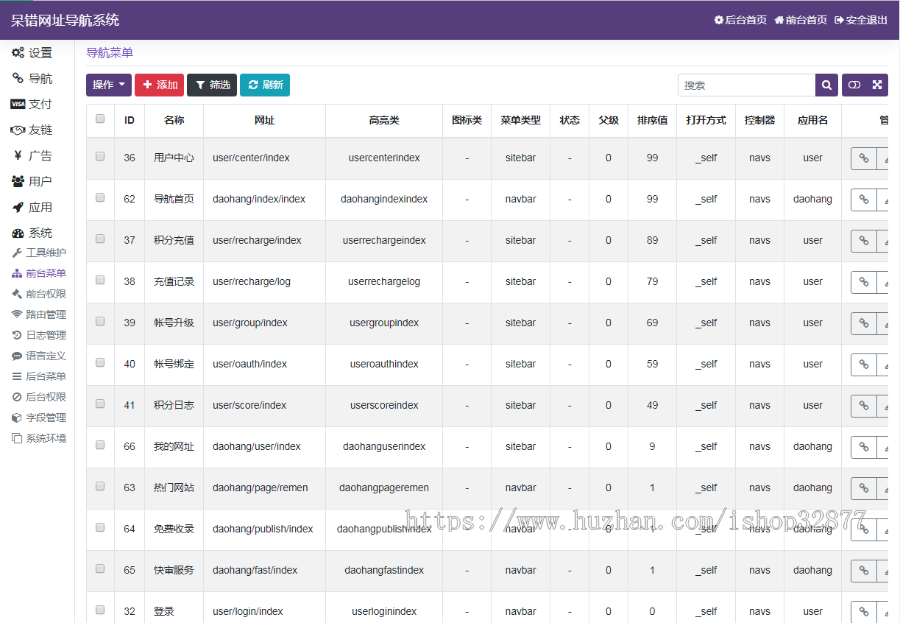Viewport: 900px width, 623px height.
Task: Click link icon for 积分日志 row
Action: coord(864,406)
